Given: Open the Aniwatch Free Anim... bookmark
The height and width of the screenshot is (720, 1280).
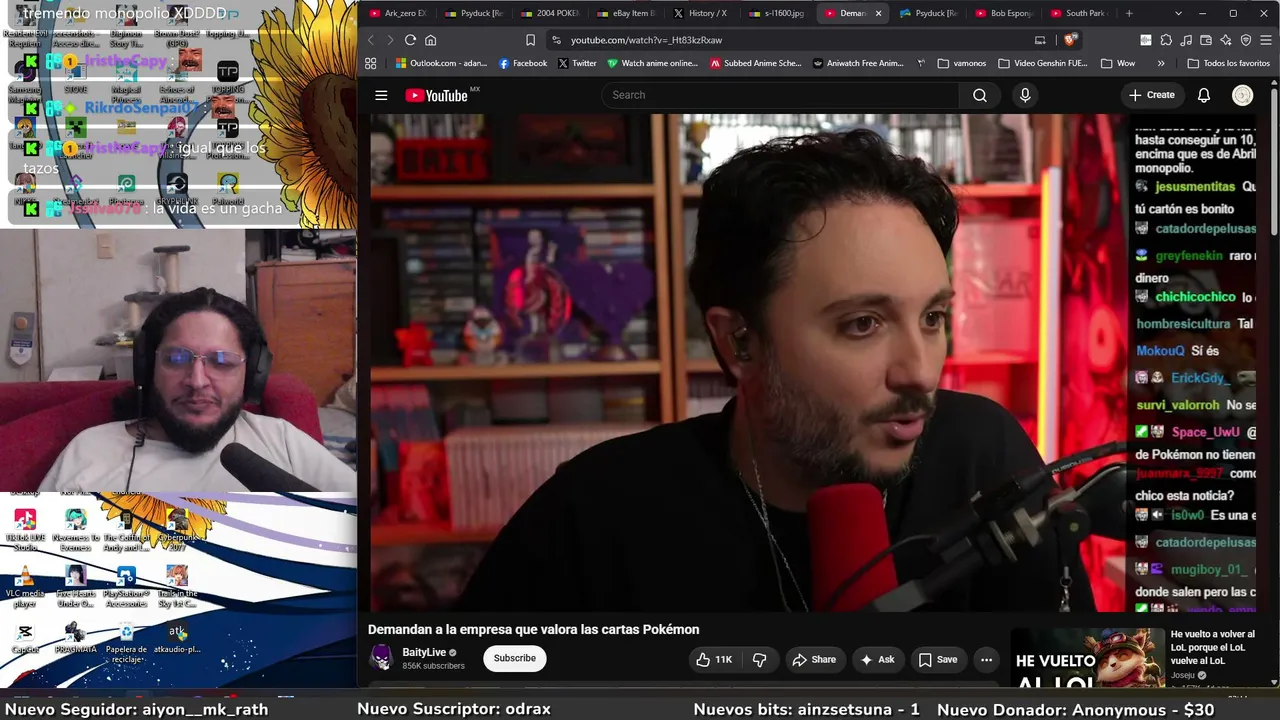Looking at the screenshot, I should 859,63.
